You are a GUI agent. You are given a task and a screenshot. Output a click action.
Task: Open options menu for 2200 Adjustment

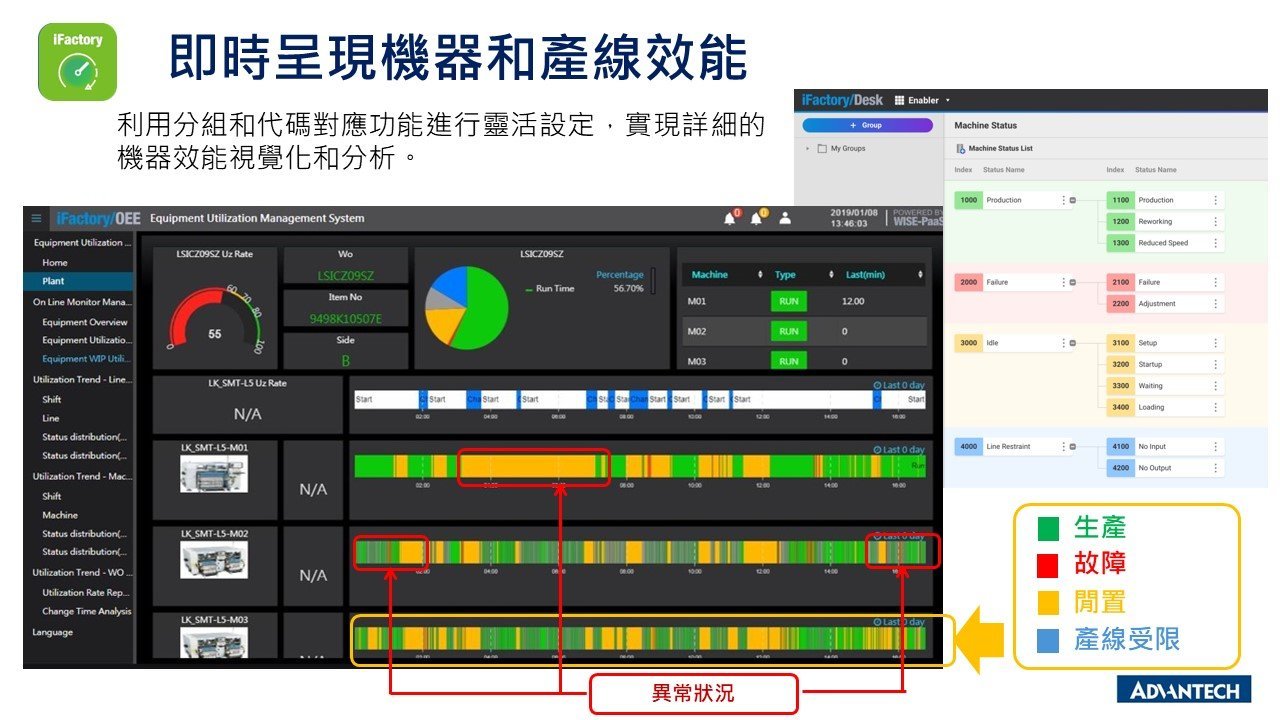coord(1216,303)
